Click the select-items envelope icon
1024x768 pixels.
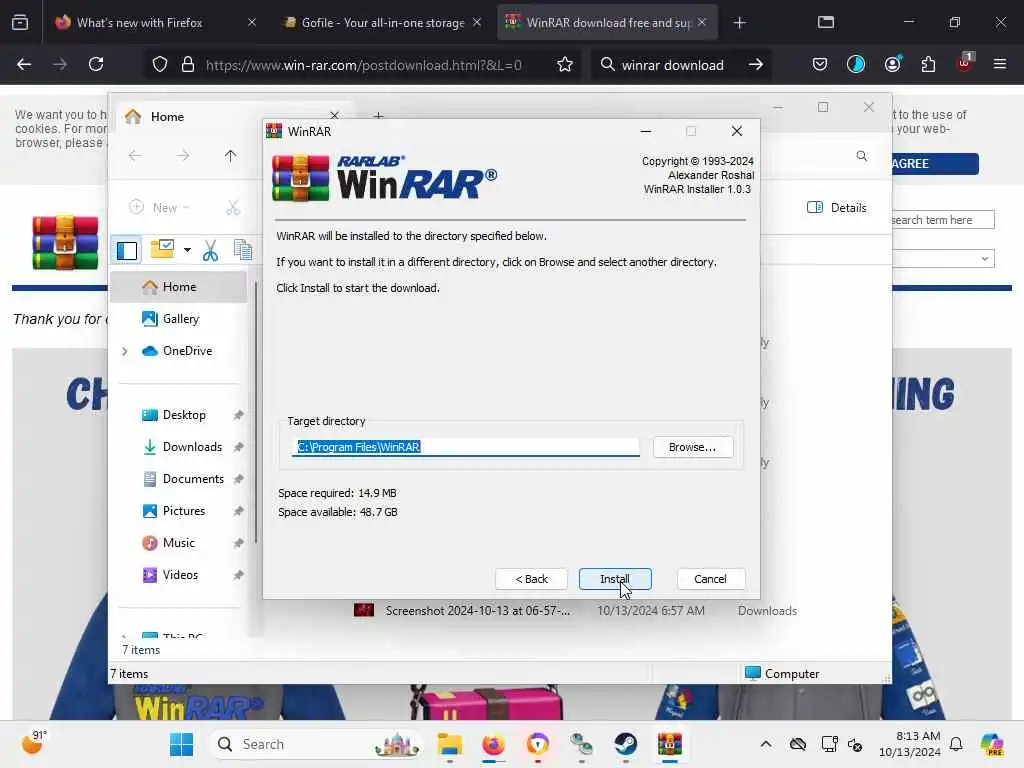162,249
